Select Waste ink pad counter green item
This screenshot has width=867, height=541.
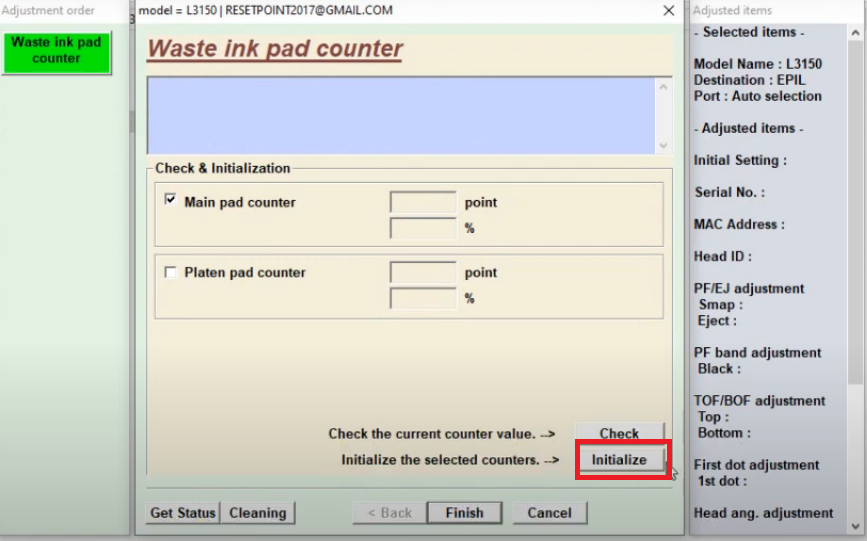(x=56, y=51)
